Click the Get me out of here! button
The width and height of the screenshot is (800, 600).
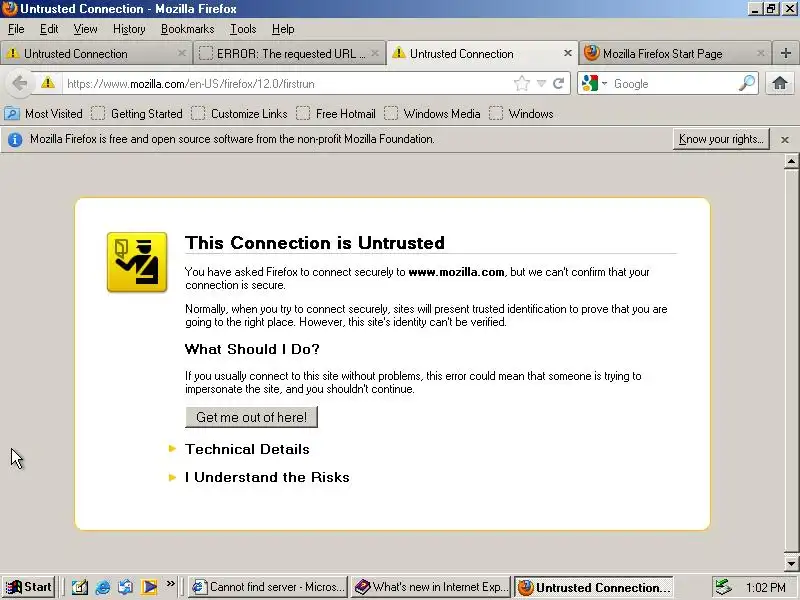pos(252,417)
